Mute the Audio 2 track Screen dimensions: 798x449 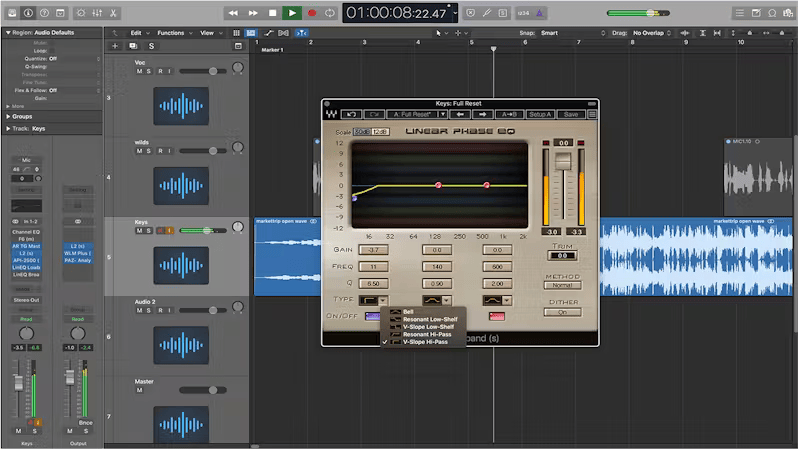[139, 311]
